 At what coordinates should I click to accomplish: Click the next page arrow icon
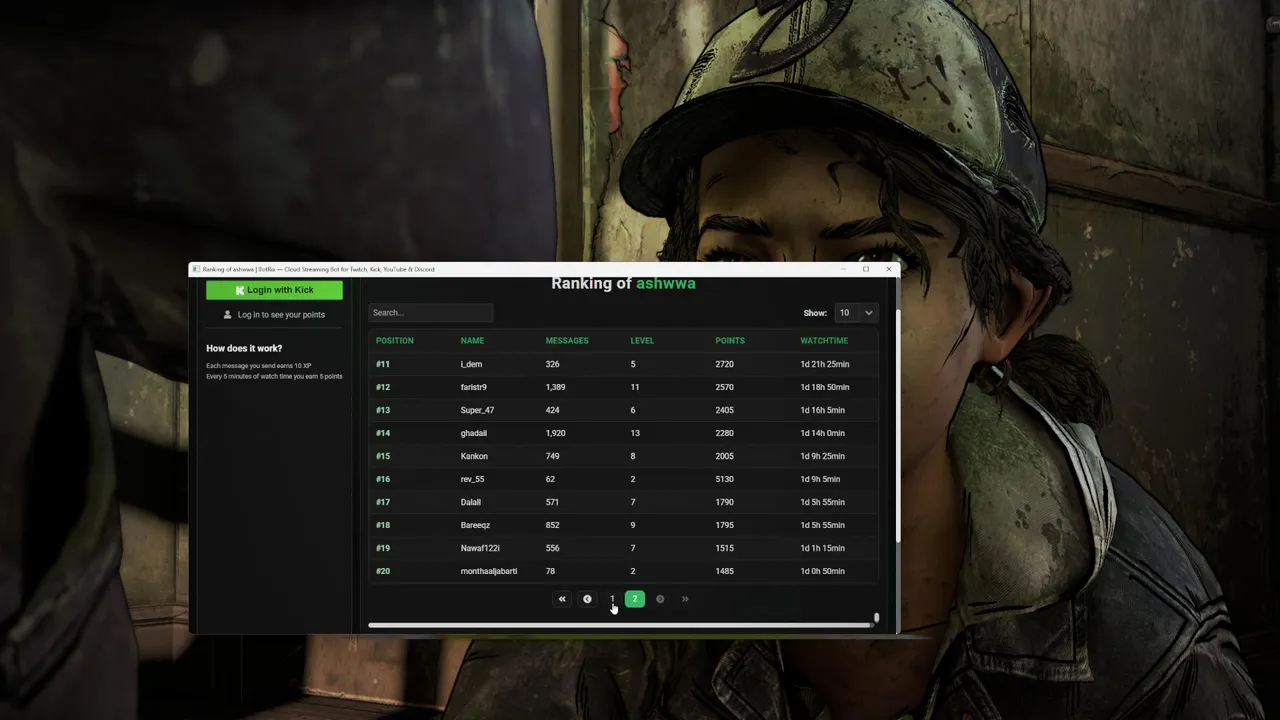tap(660, 599)
